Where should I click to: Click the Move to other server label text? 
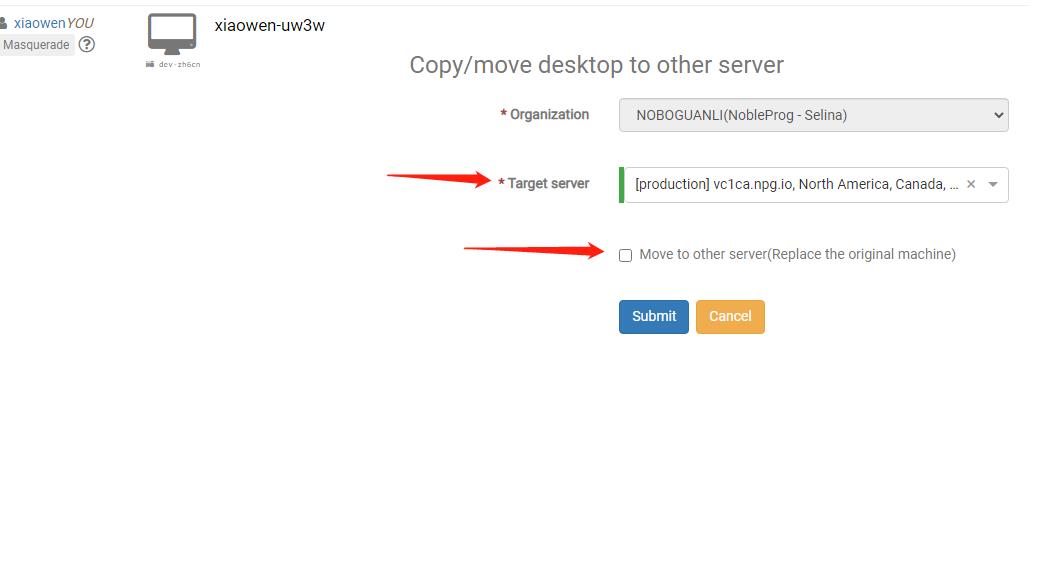pos(797,254)
